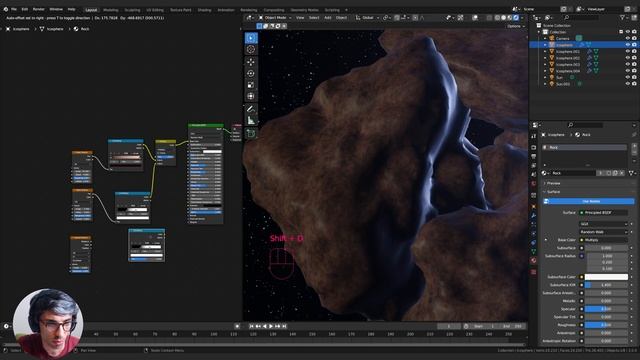
Task: Open the File menu
Action: pos(14,9)
